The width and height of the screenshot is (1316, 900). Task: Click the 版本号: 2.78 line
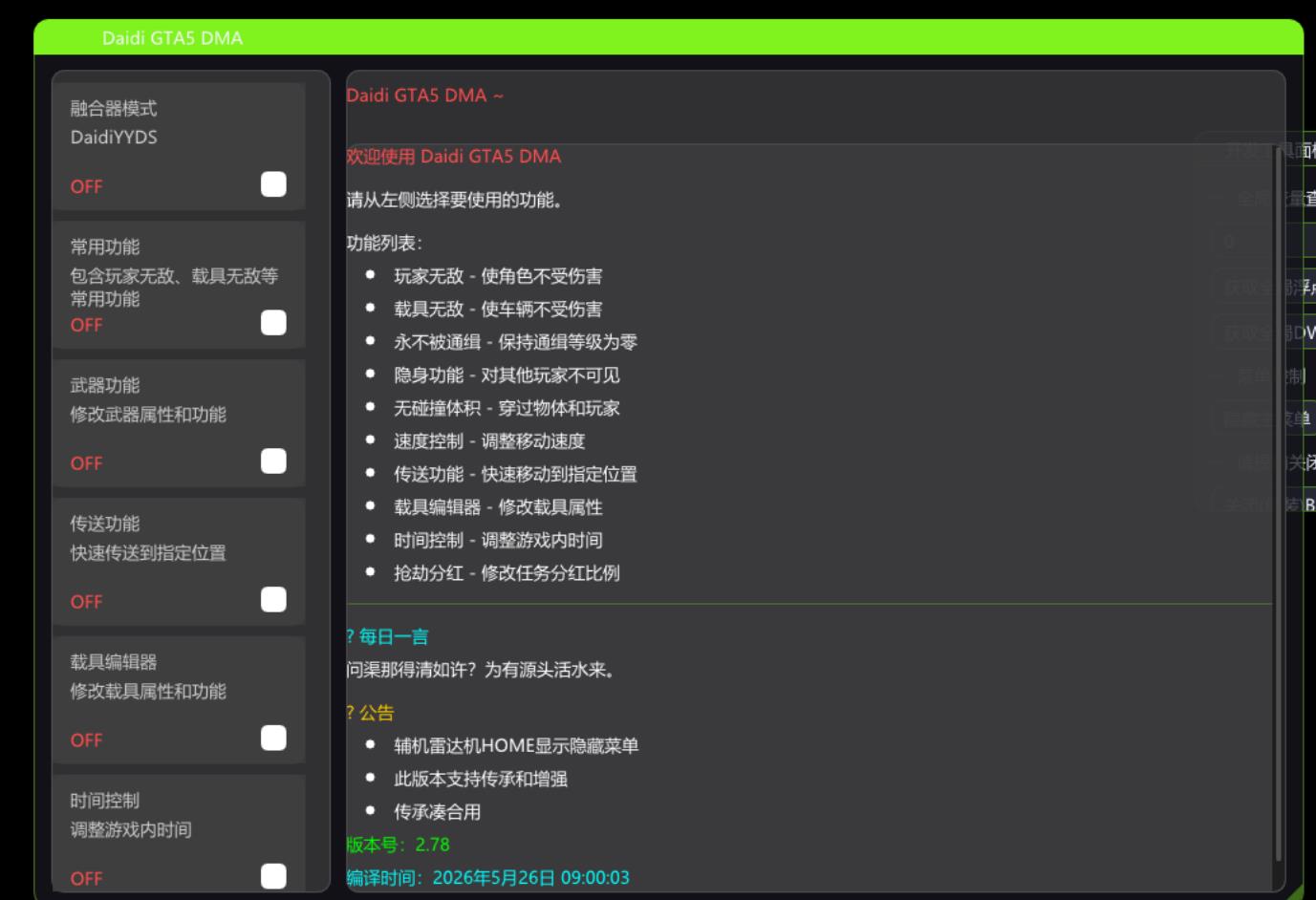pos(398,845)
